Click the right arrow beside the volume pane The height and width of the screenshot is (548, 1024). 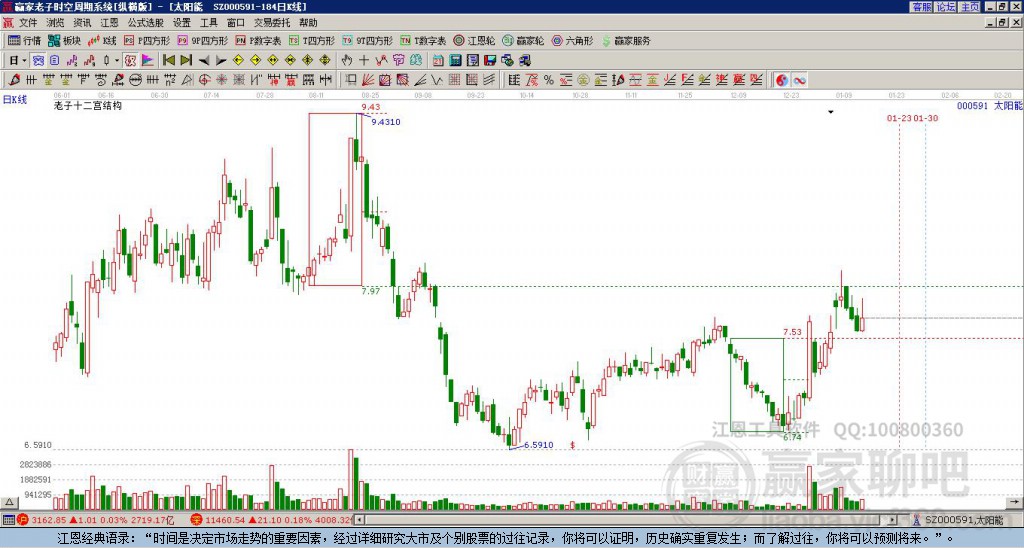[x=1014, y=502]
